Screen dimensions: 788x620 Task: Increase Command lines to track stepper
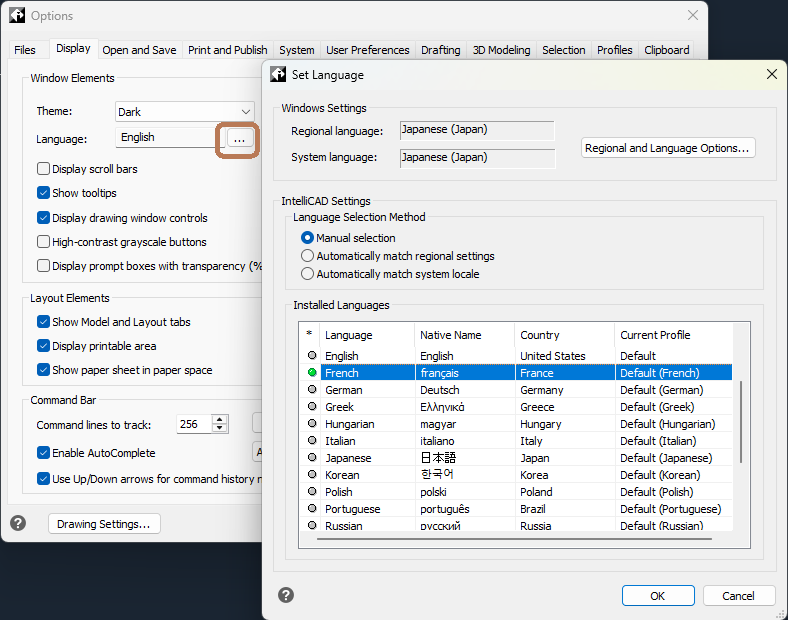(220, 419)
